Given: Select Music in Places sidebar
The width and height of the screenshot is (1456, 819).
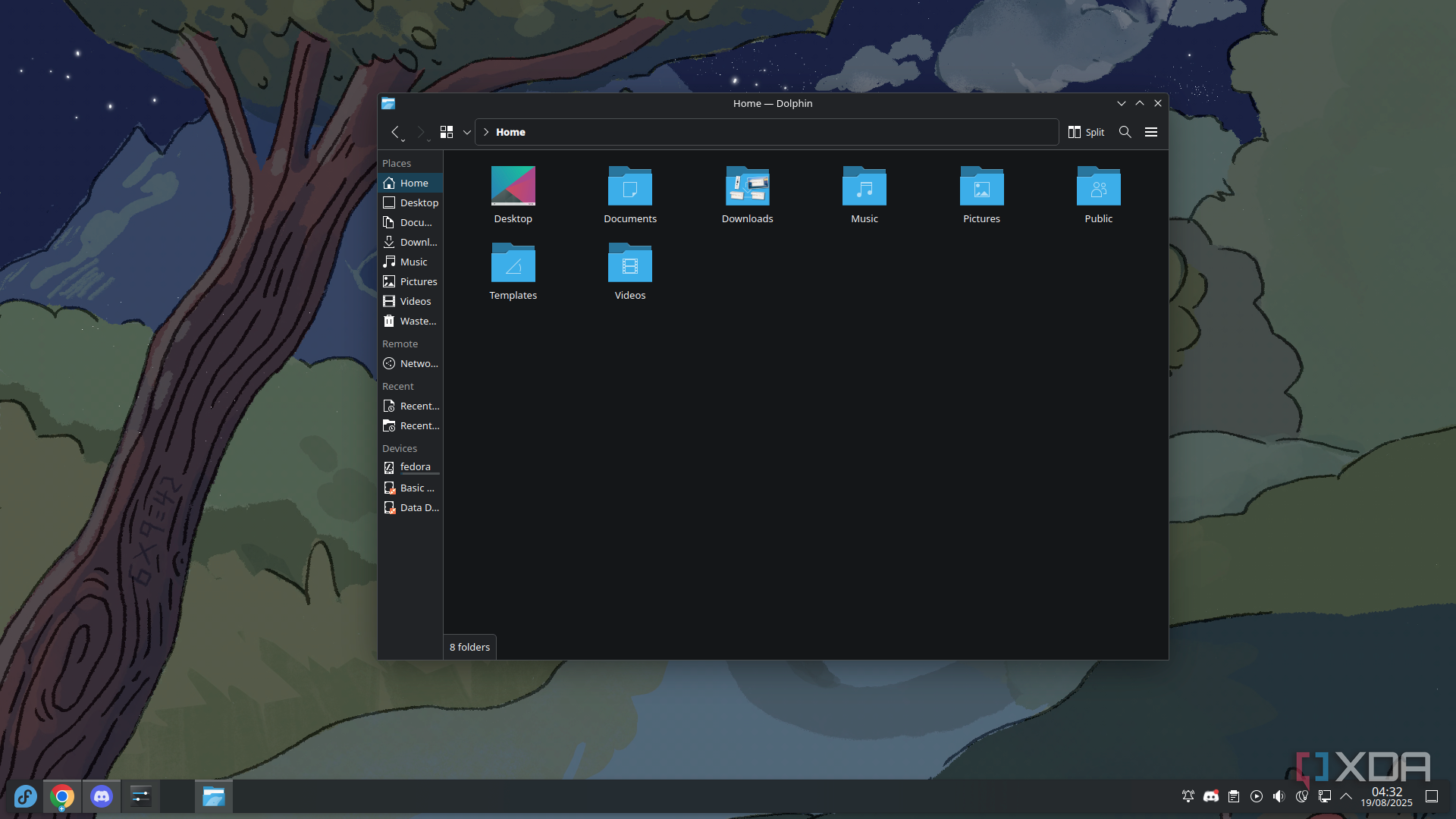Looking at the screenshot, I should point(410,262).
